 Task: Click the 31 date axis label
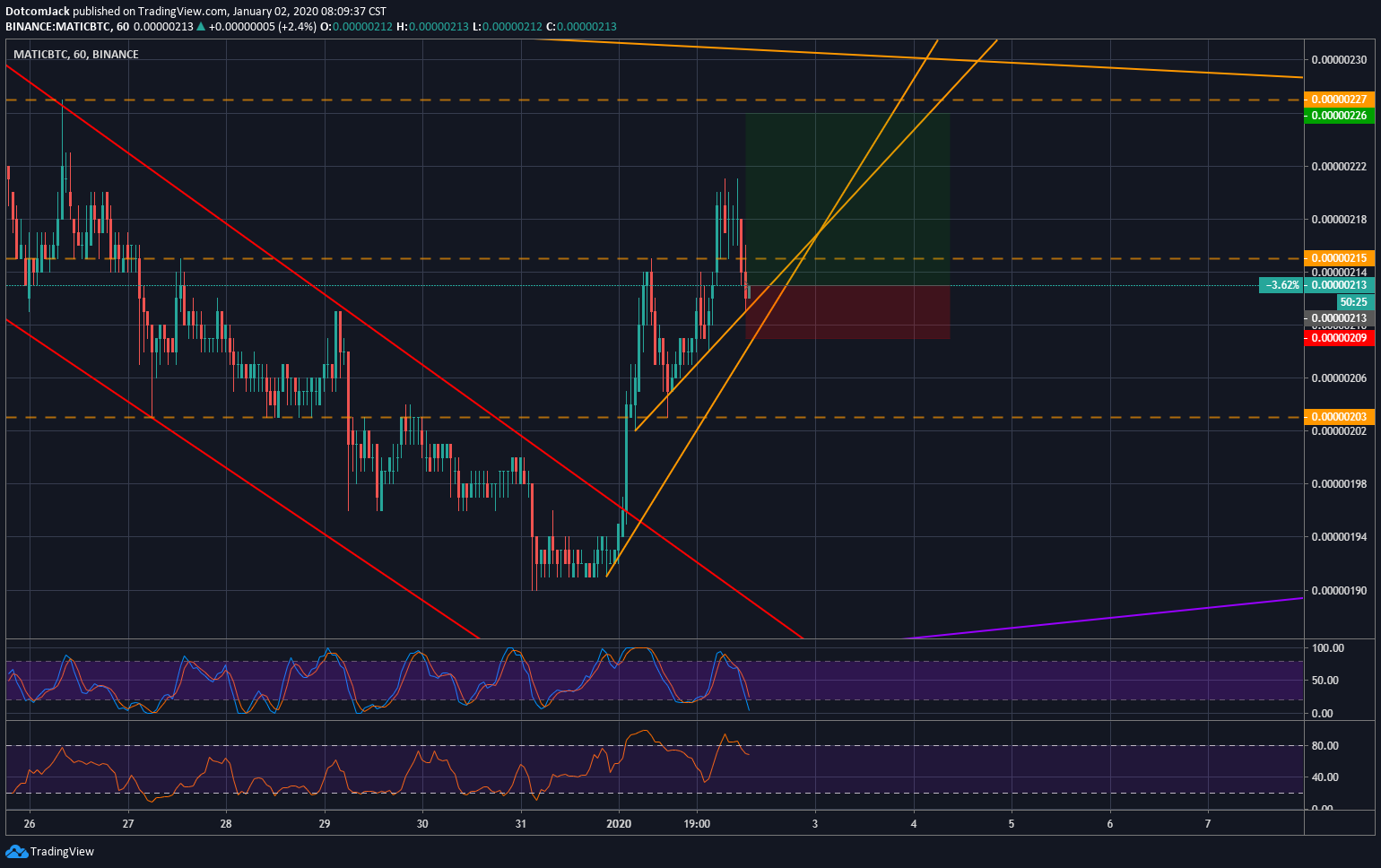click(x=521, y=824)
